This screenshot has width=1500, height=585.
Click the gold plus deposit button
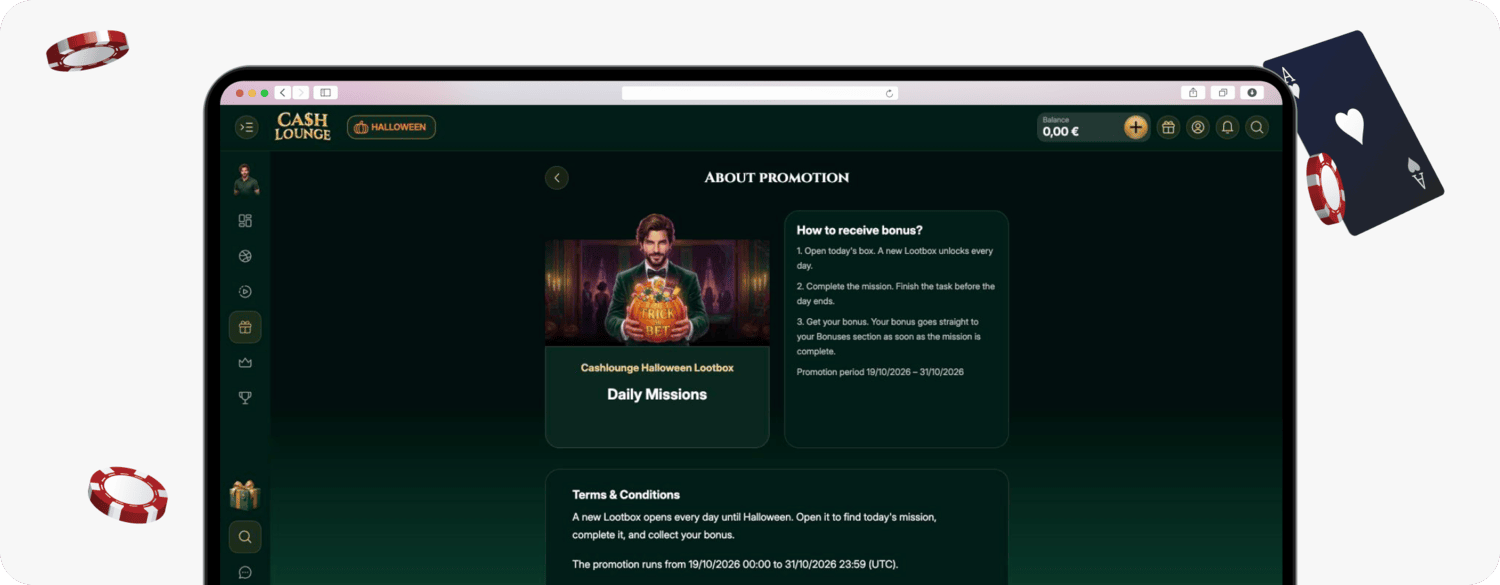(1135, 127)
